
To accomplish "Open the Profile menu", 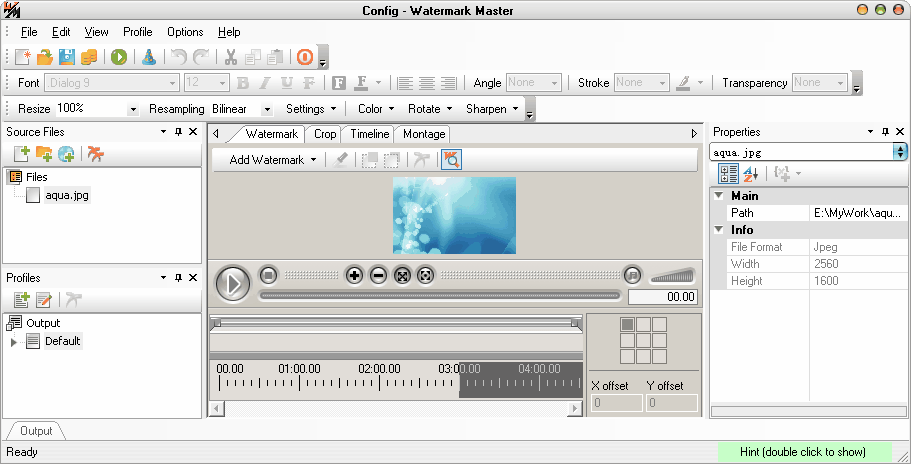I will (137, 32).
